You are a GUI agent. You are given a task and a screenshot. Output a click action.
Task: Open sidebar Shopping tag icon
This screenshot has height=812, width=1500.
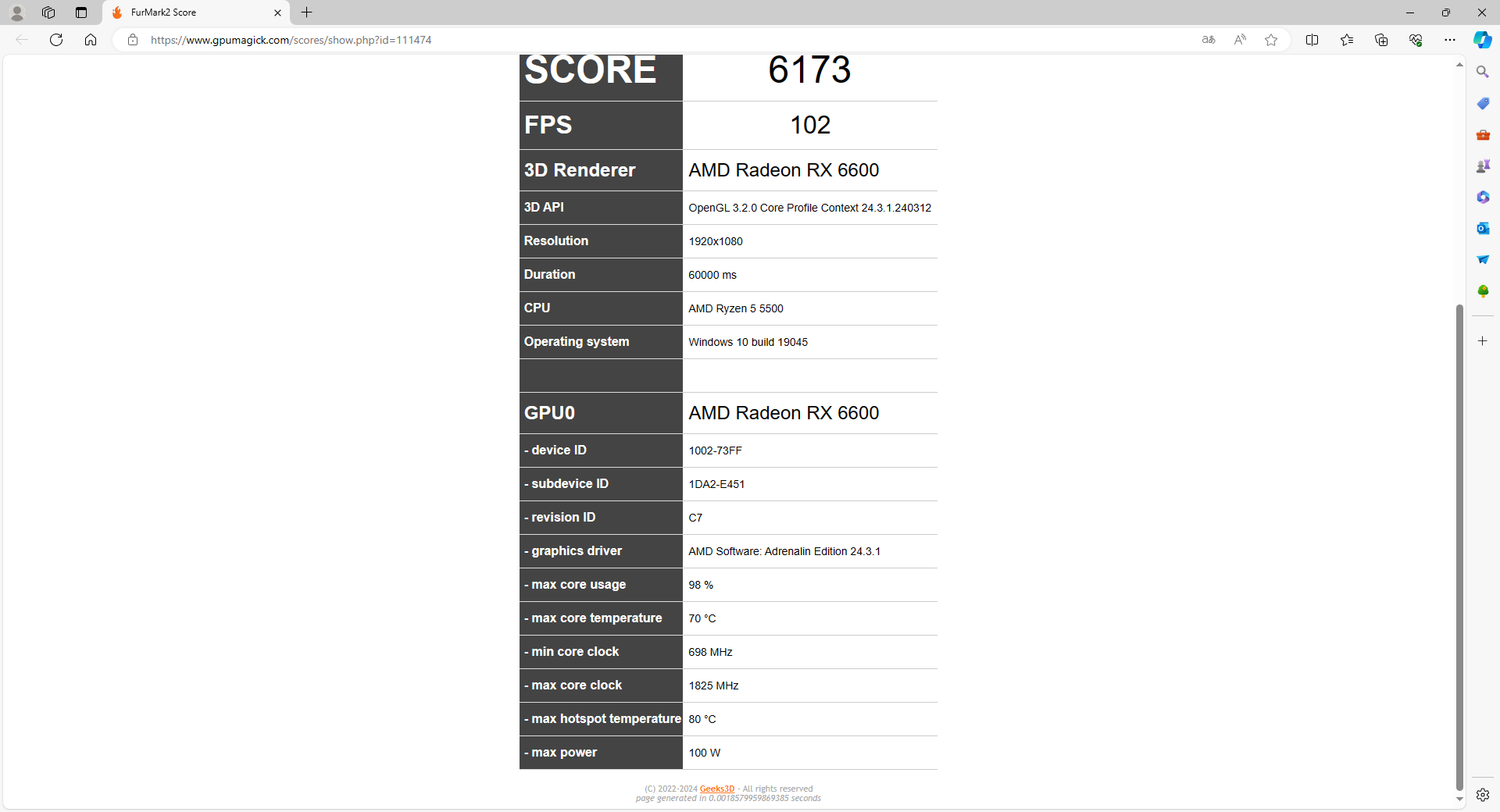(1483, 103)
